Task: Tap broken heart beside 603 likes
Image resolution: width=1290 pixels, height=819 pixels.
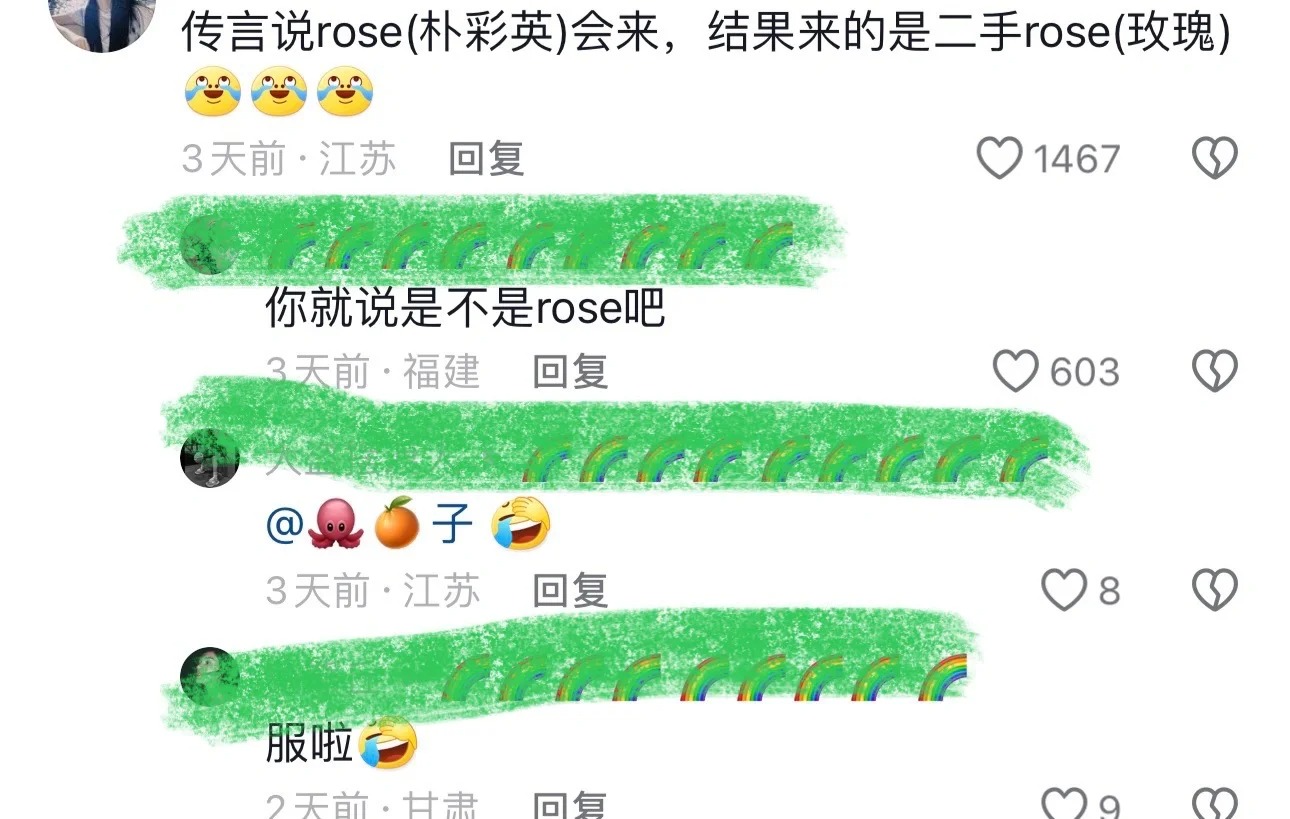Action: point(1215,372)
